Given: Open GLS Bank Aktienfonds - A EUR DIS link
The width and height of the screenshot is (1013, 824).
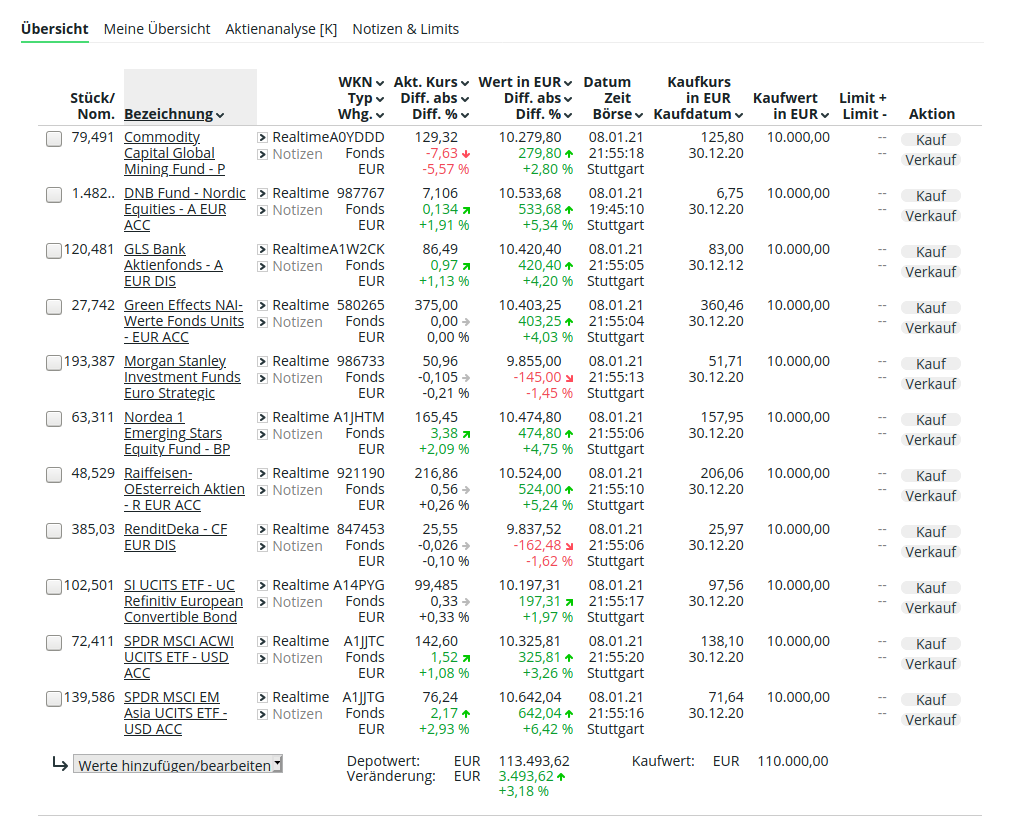Looking at the screenshot, I should tap(173, 265).
